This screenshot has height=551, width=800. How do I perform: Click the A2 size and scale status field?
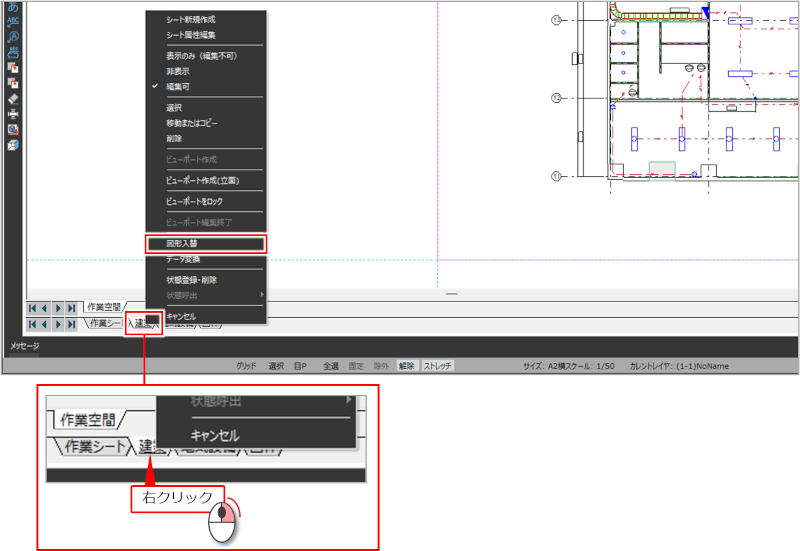(569, 366)
